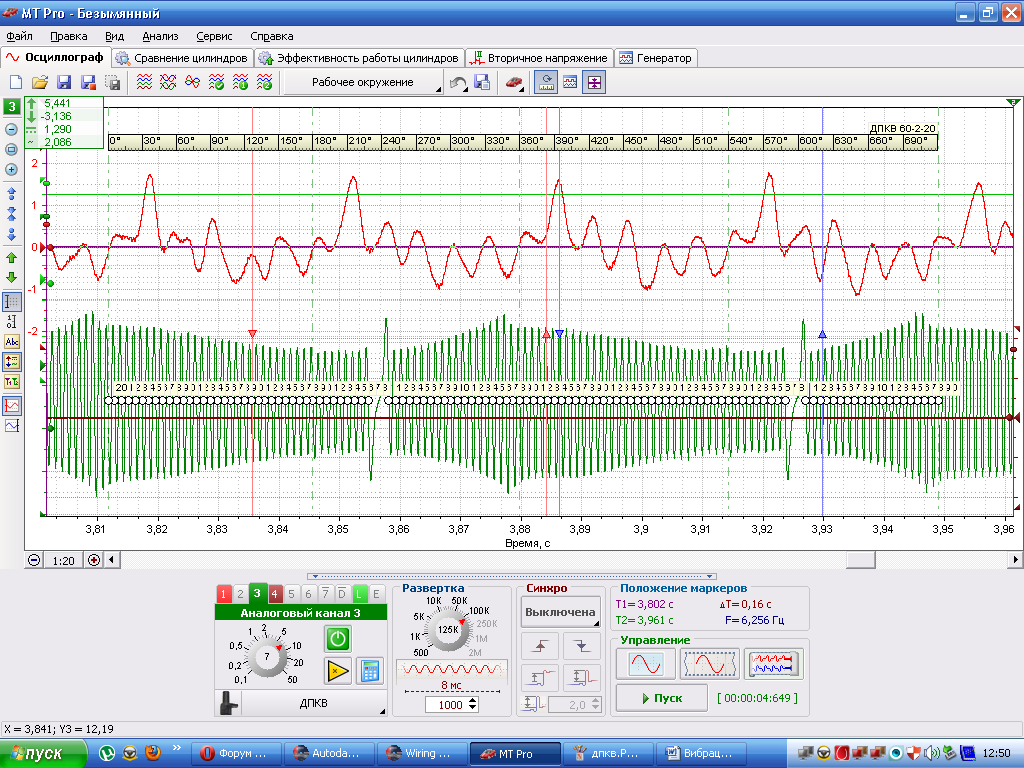Click the horizontal scrollbar thumb below the chart
Viewport: 1024px width, 768px height.
(861, 560)
